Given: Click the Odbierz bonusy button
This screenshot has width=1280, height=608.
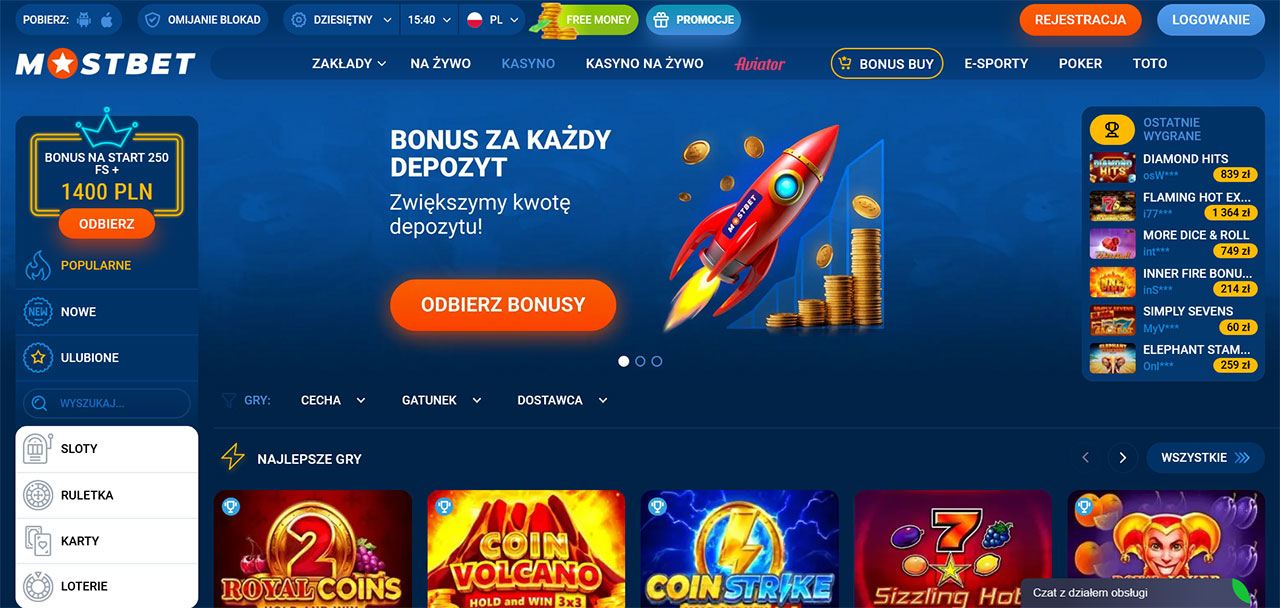Looking at the screenshot, I should pyautogui.click(x=503, y=305).
